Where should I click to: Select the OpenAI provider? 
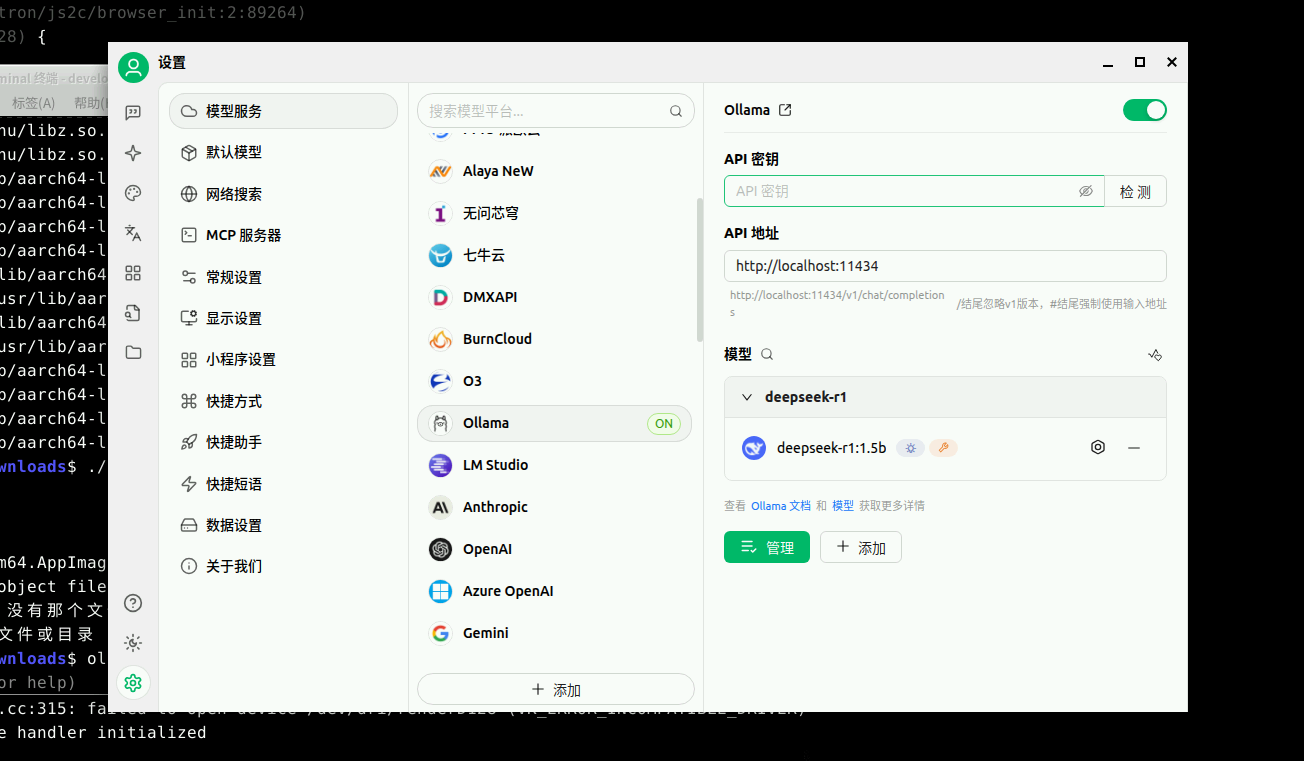pos(554,549)
